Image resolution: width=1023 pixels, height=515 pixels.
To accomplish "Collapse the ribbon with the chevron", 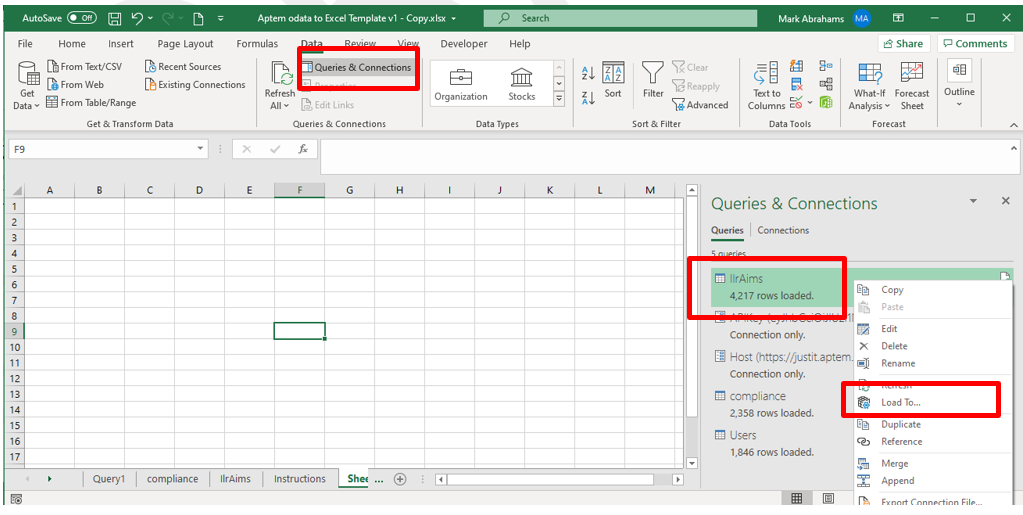I will point(1013,125).
